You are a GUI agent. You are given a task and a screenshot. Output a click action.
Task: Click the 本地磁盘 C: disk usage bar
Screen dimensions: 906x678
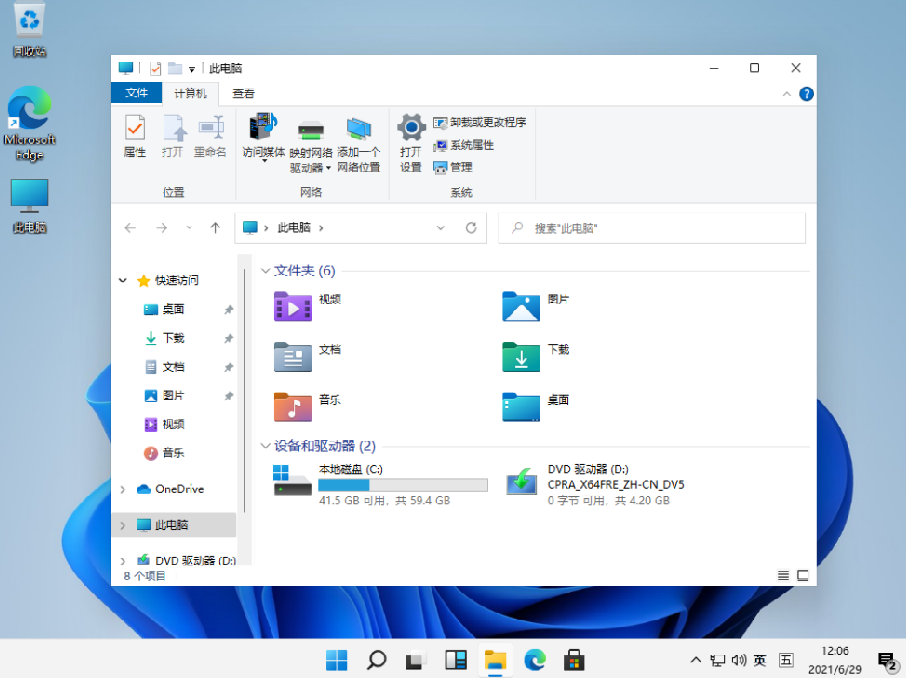click(404, 485)
